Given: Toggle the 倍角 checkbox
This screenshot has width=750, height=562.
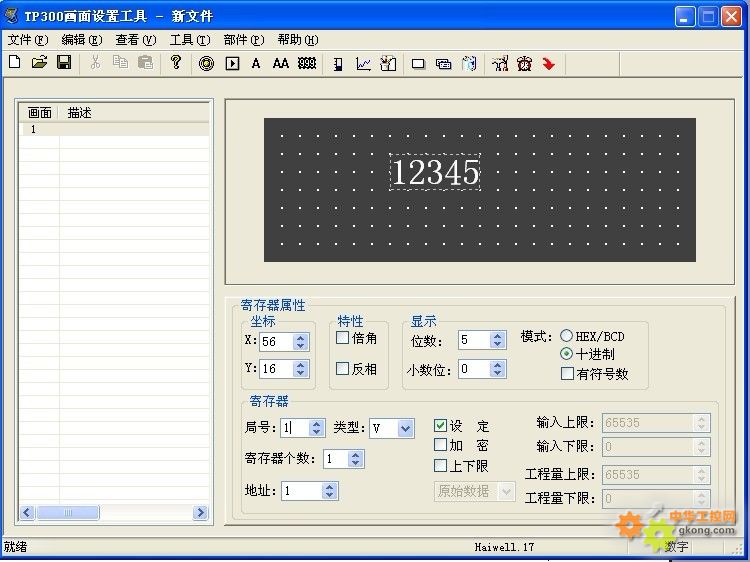Looking at the screenshot, I should (342, 338).
